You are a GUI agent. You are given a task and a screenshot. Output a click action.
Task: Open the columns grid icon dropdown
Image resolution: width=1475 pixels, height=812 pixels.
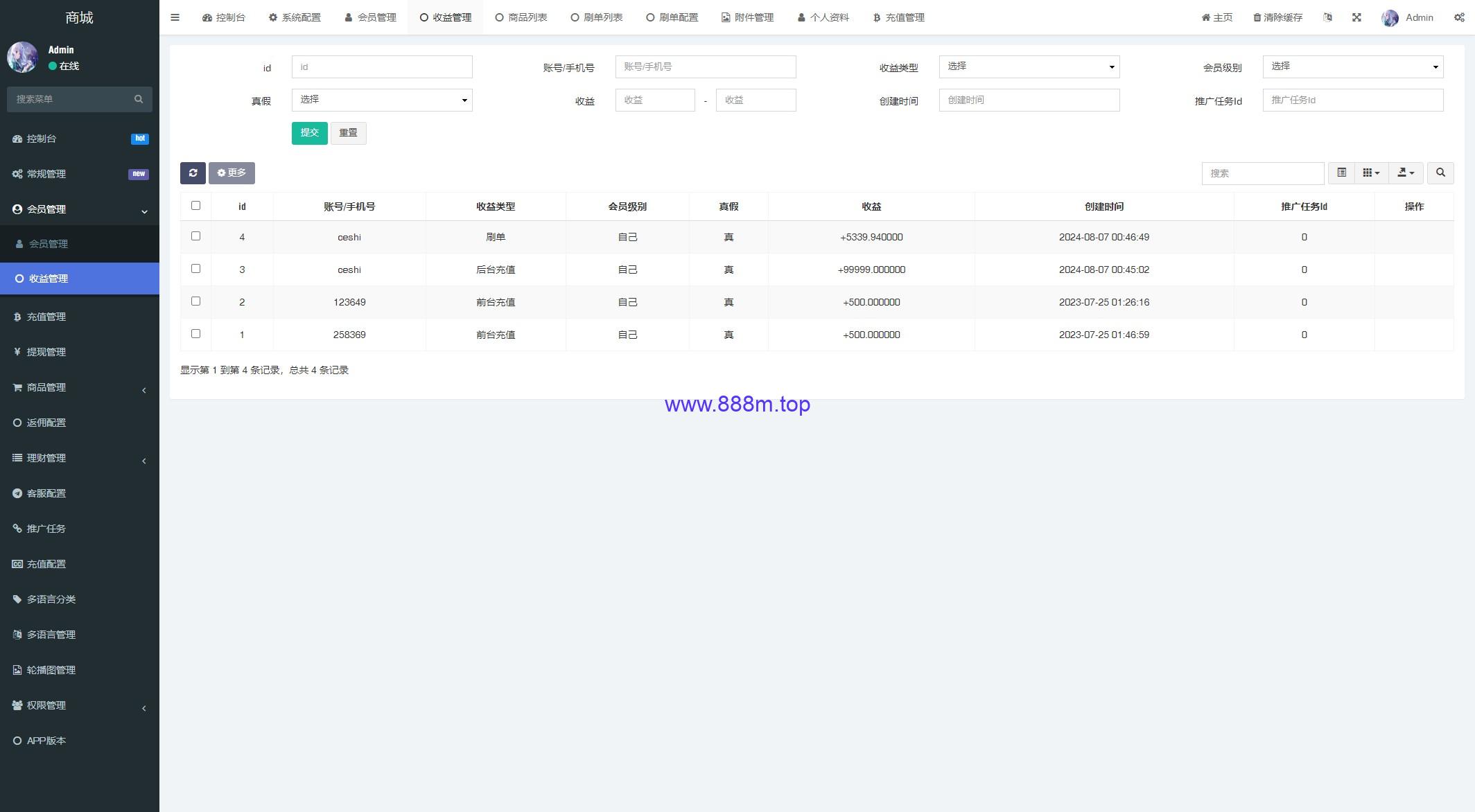point(1371,173)
